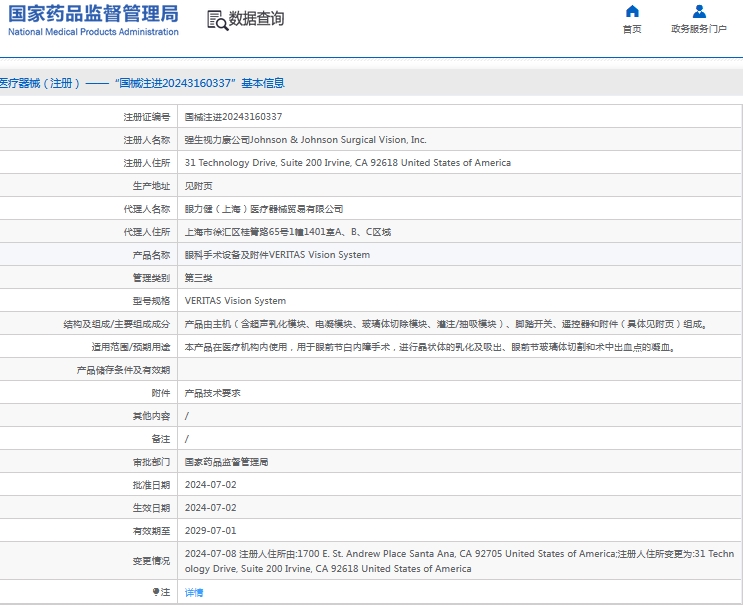743x610 pixels.
Task: Click the 结构及组成/主要组成成分 label
Action: (x=117, y=324)
